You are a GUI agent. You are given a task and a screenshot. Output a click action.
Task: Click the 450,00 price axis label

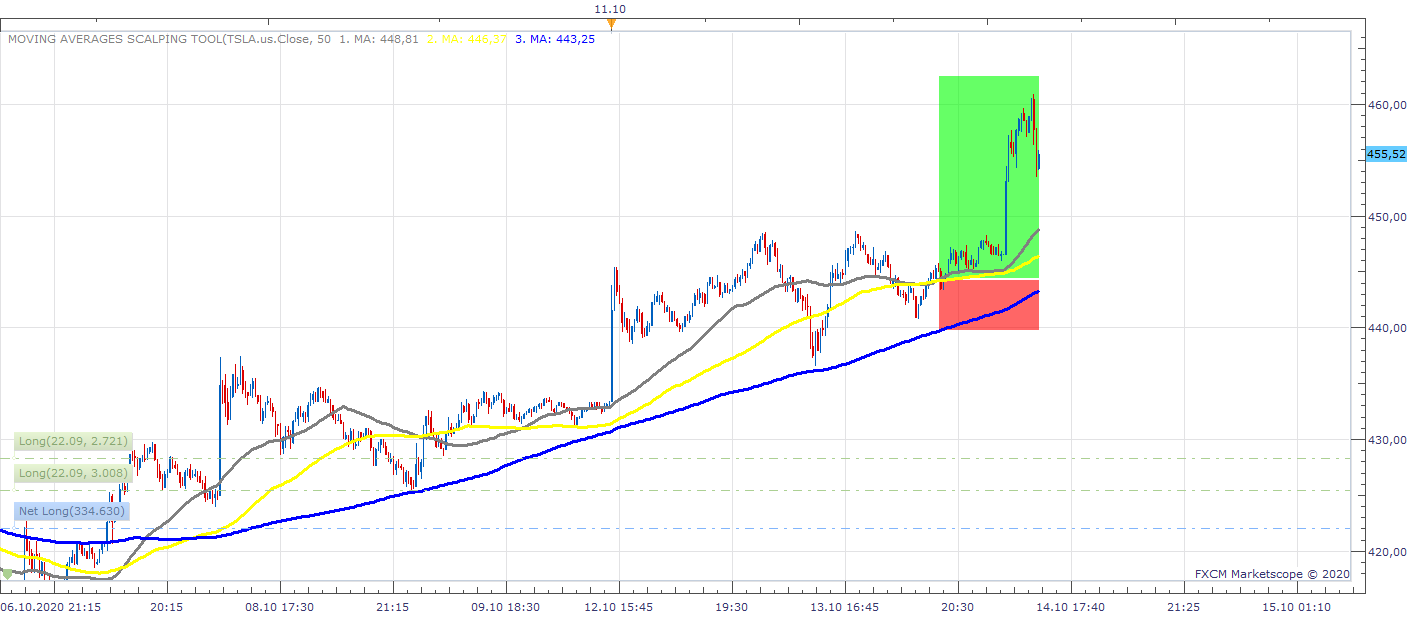[x=1386, y=217]
